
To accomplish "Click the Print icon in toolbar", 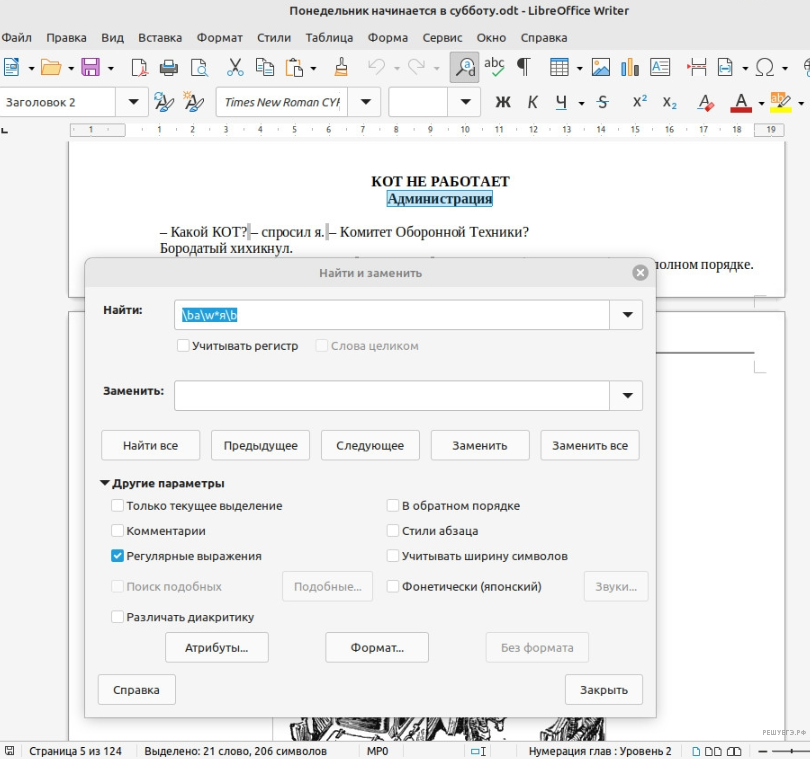I will [169, 67].
